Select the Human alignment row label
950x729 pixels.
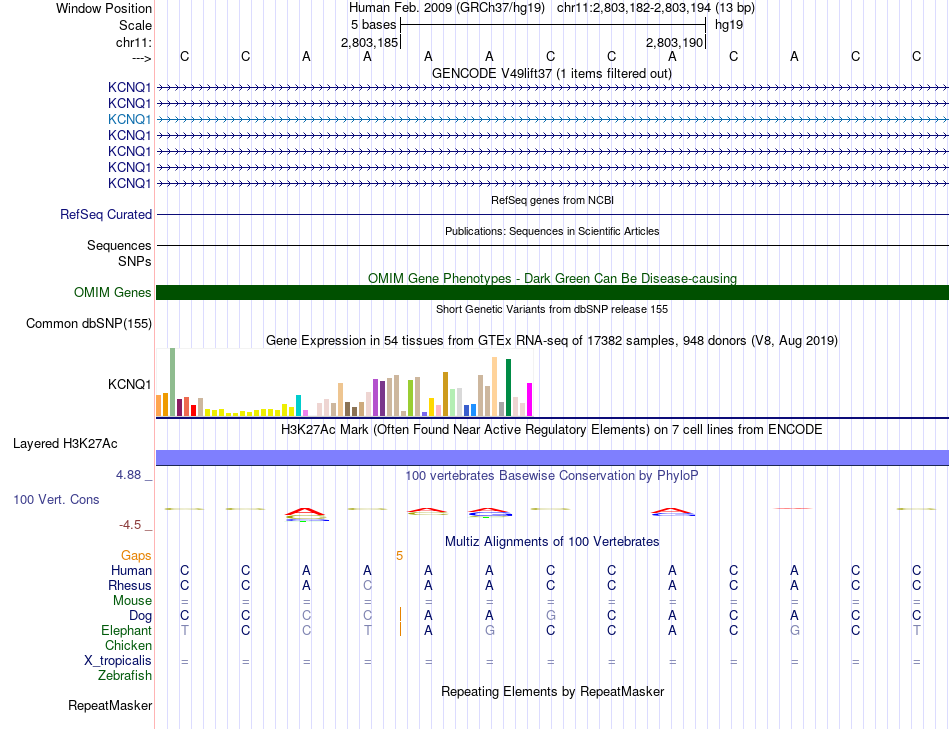131,570
